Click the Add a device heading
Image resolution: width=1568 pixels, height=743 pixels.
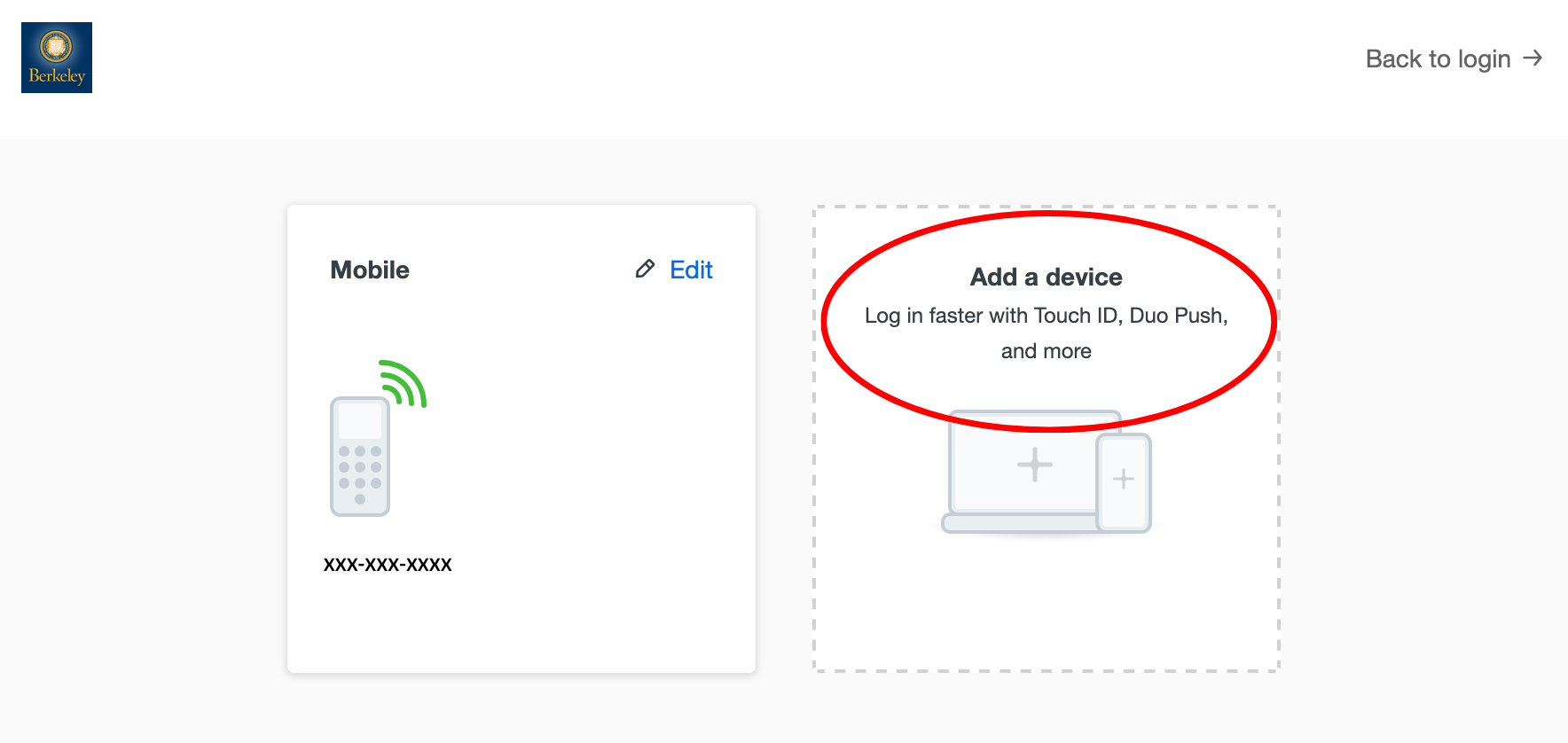point(1047,278)
